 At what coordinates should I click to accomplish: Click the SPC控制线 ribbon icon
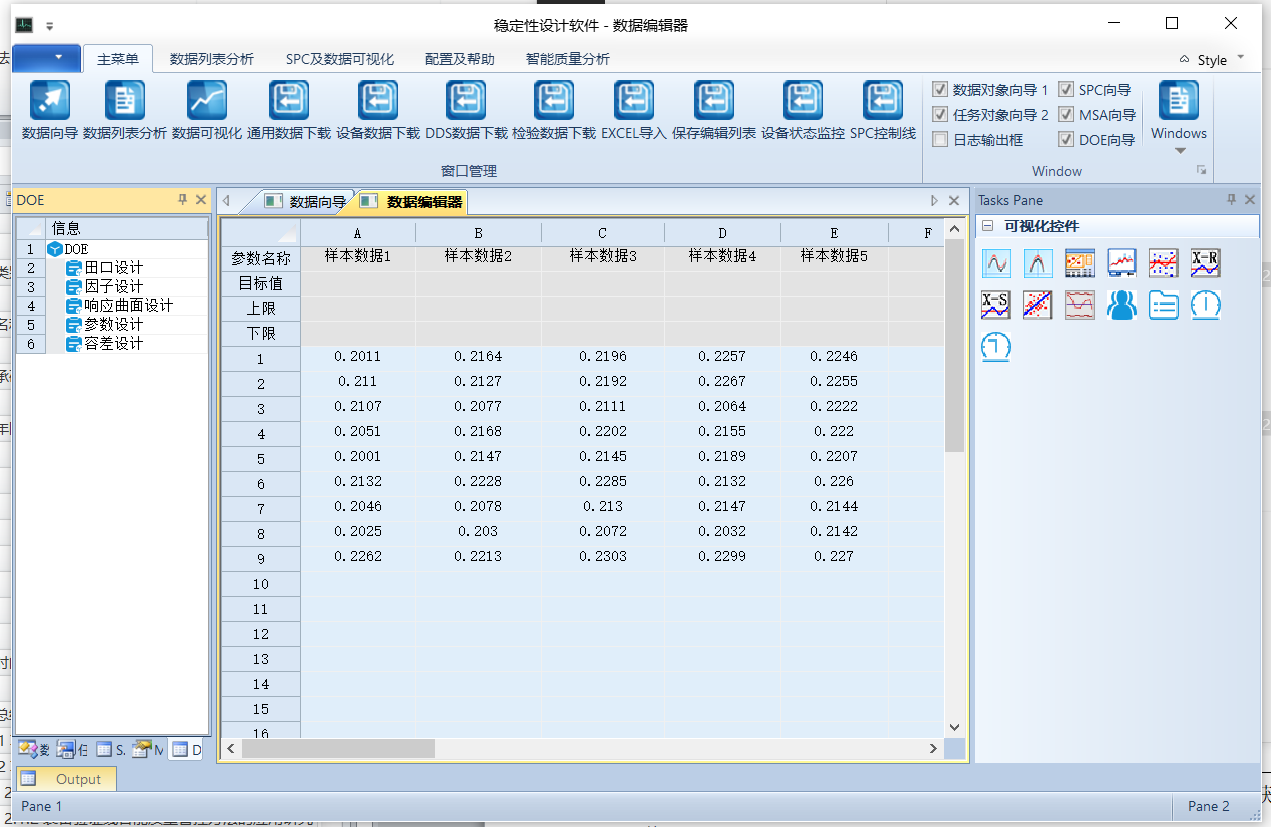click(882, 101)
